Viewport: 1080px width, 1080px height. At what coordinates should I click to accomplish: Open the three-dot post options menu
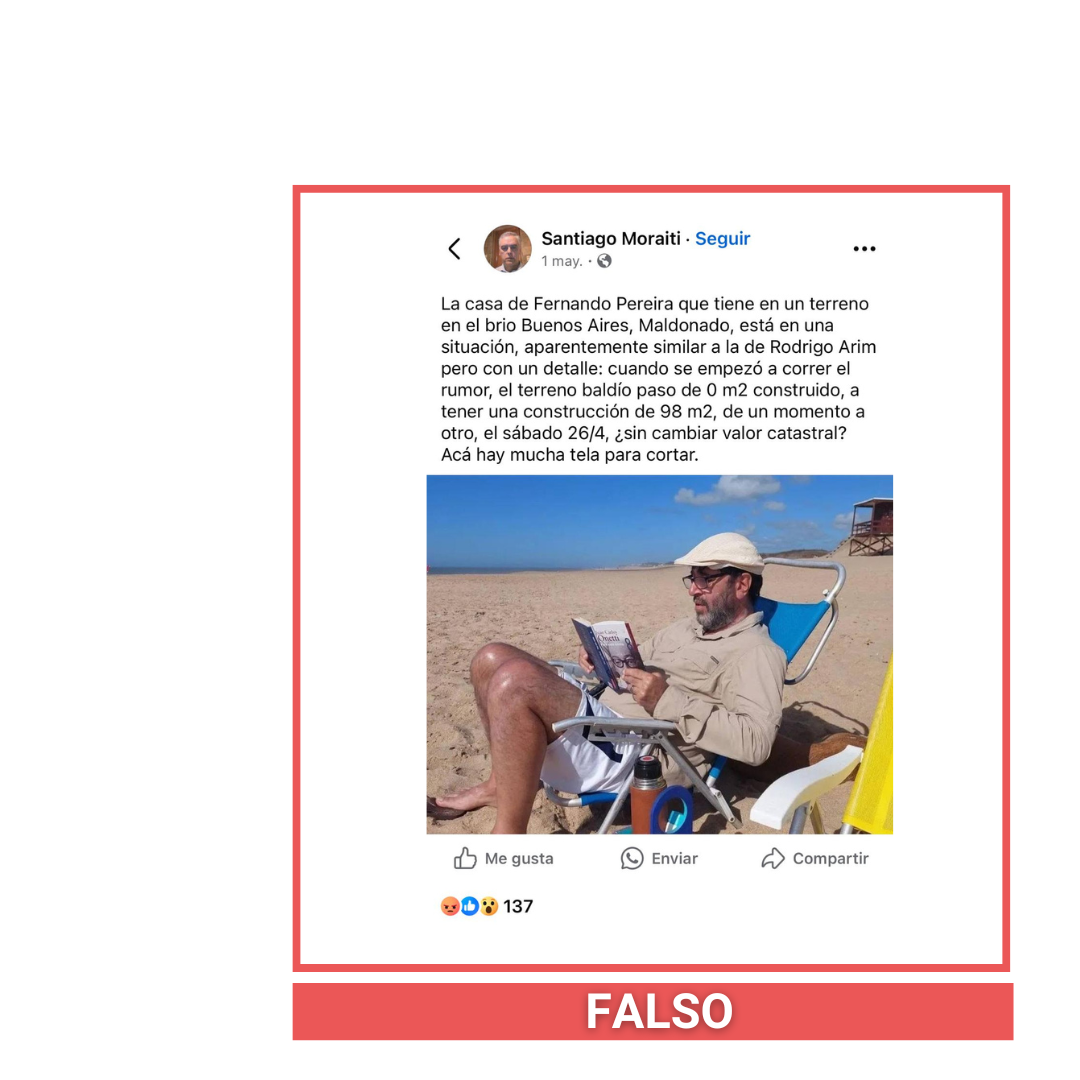pos(864,249)
